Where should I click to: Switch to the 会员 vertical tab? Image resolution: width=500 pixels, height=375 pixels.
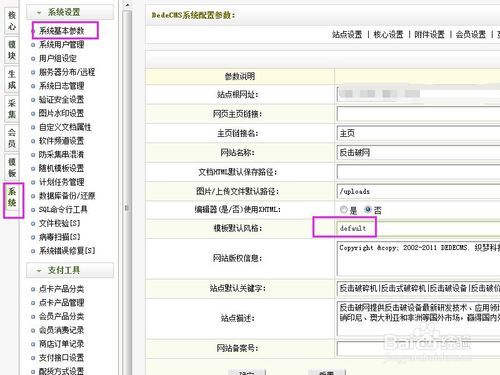click(12, 138)
